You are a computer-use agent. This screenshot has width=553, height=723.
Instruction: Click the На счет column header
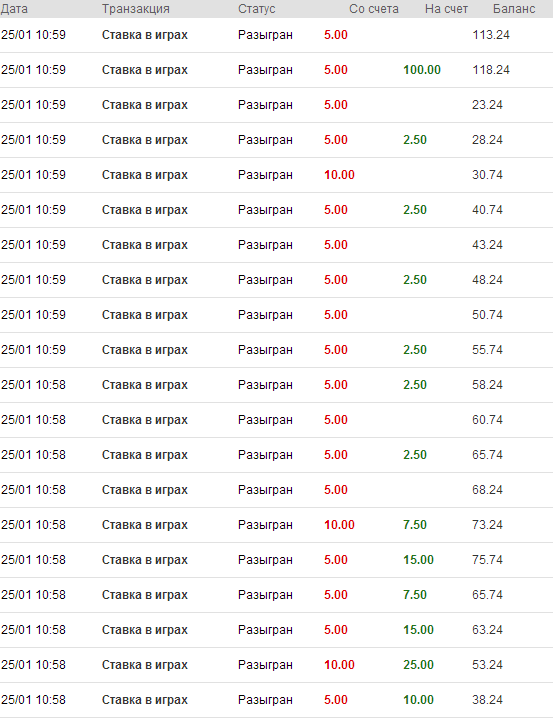point(446,9)
